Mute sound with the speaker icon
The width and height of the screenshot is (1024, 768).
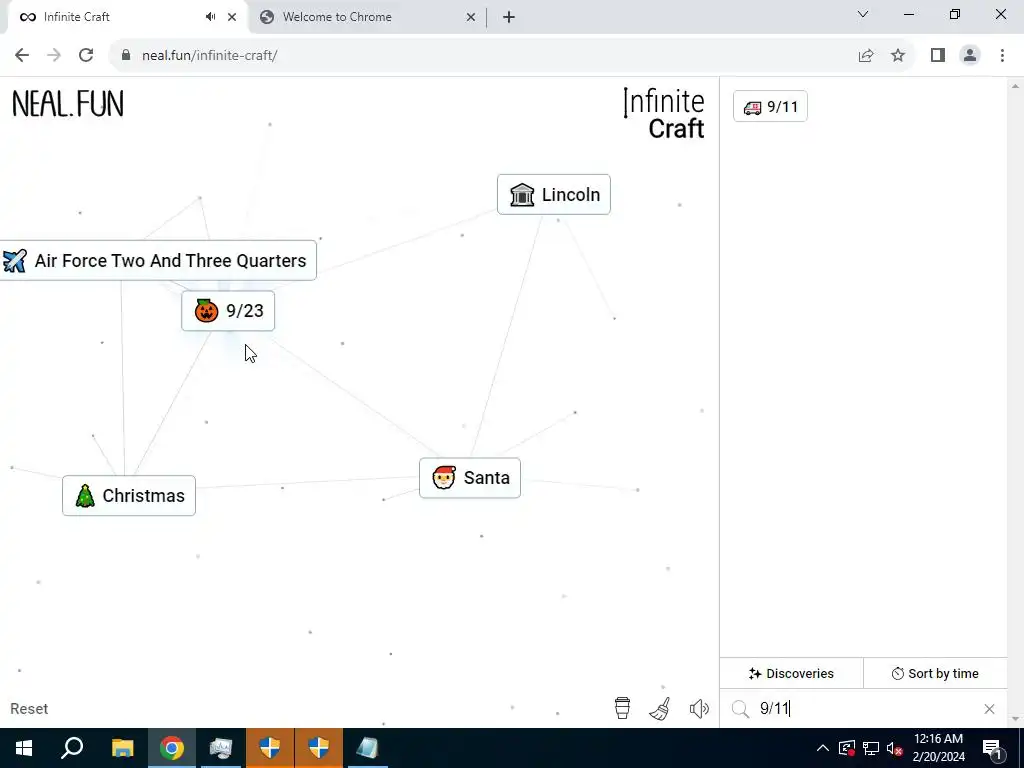click(x=699, y=709)
